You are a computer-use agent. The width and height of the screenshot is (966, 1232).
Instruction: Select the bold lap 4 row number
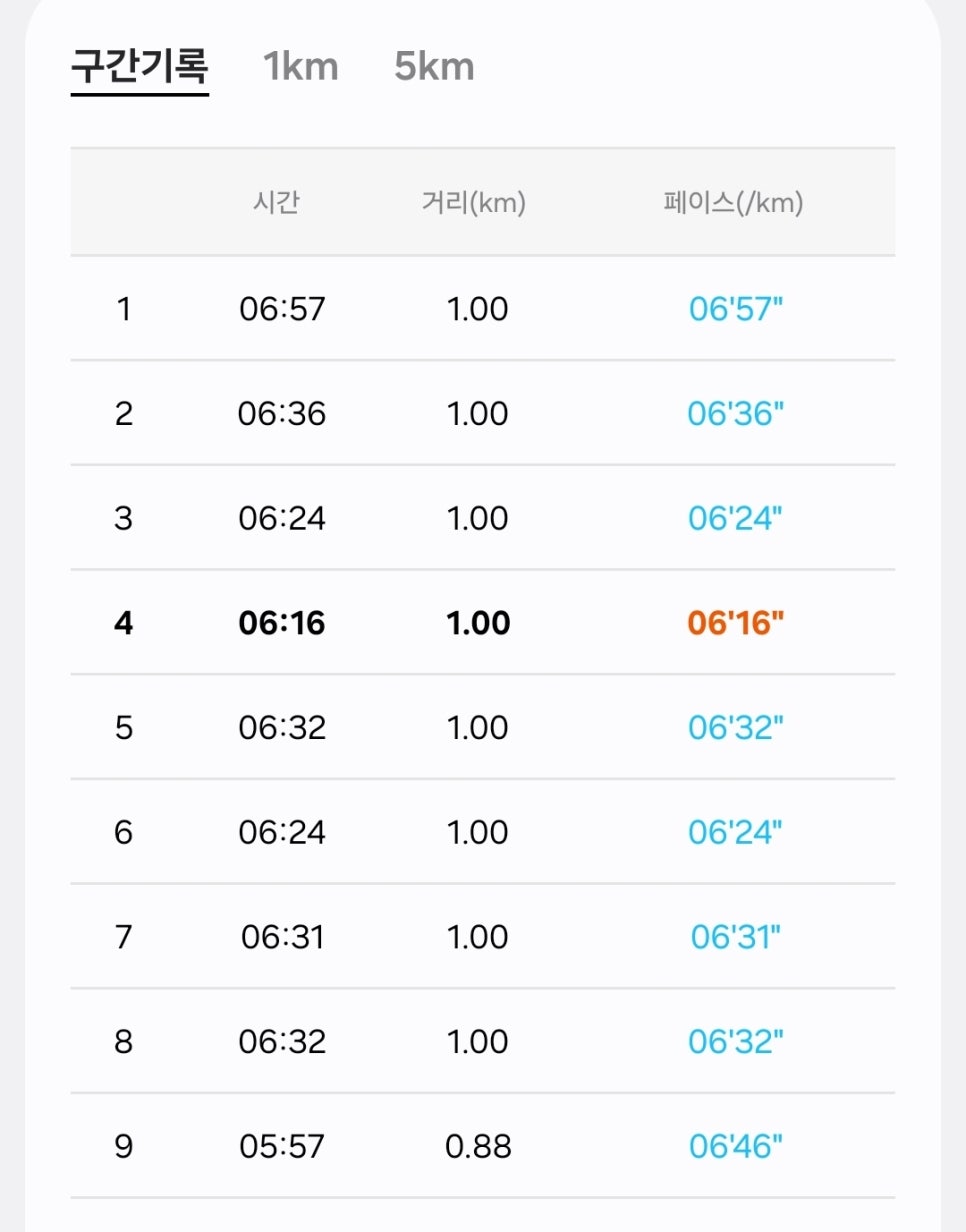tap(123, 623)
